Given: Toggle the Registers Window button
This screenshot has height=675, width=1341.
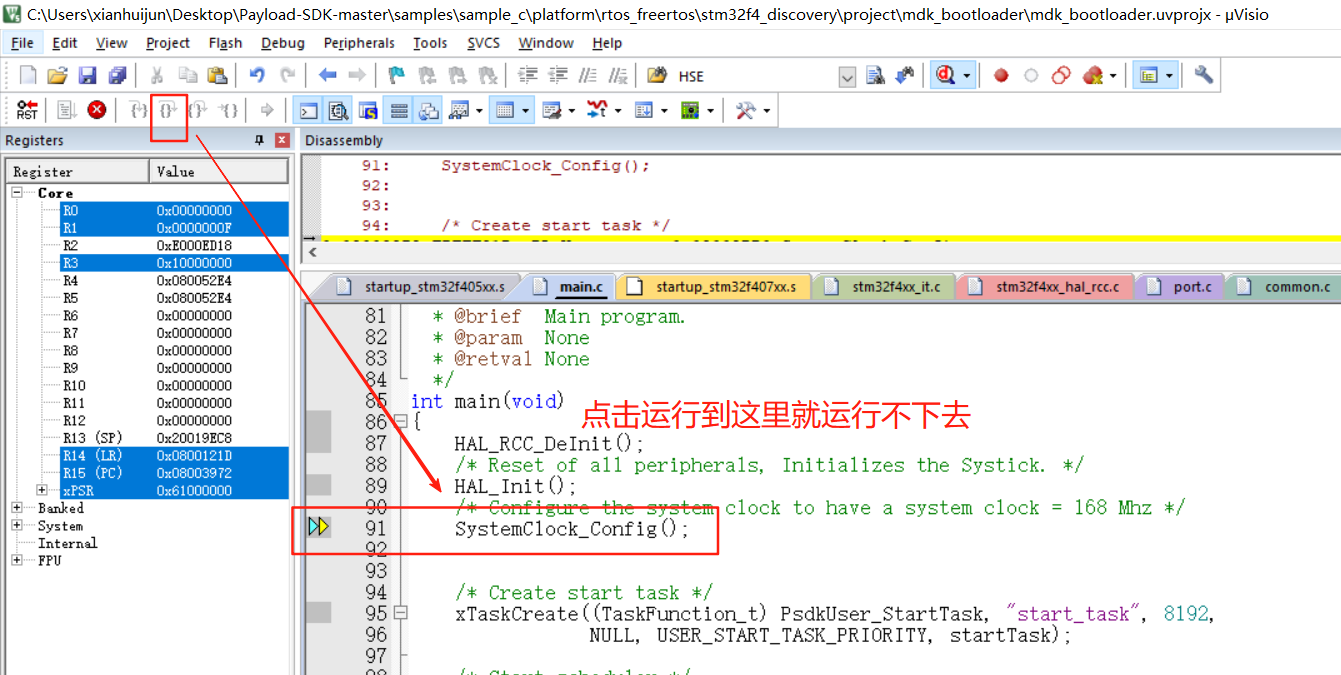Looking at the screenshot, I should click(399, 110).
